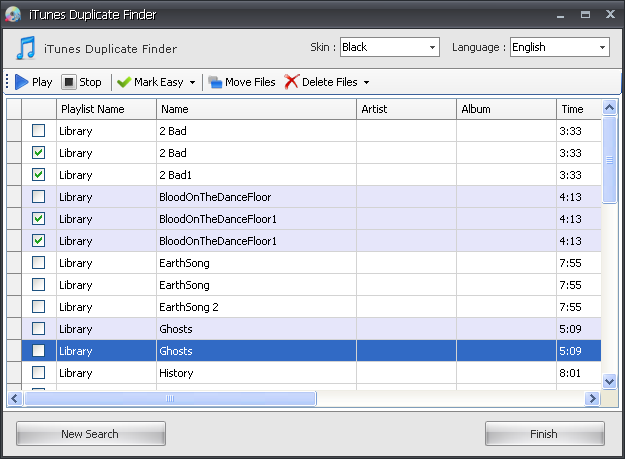Click the Finish button

click(544, 434)
